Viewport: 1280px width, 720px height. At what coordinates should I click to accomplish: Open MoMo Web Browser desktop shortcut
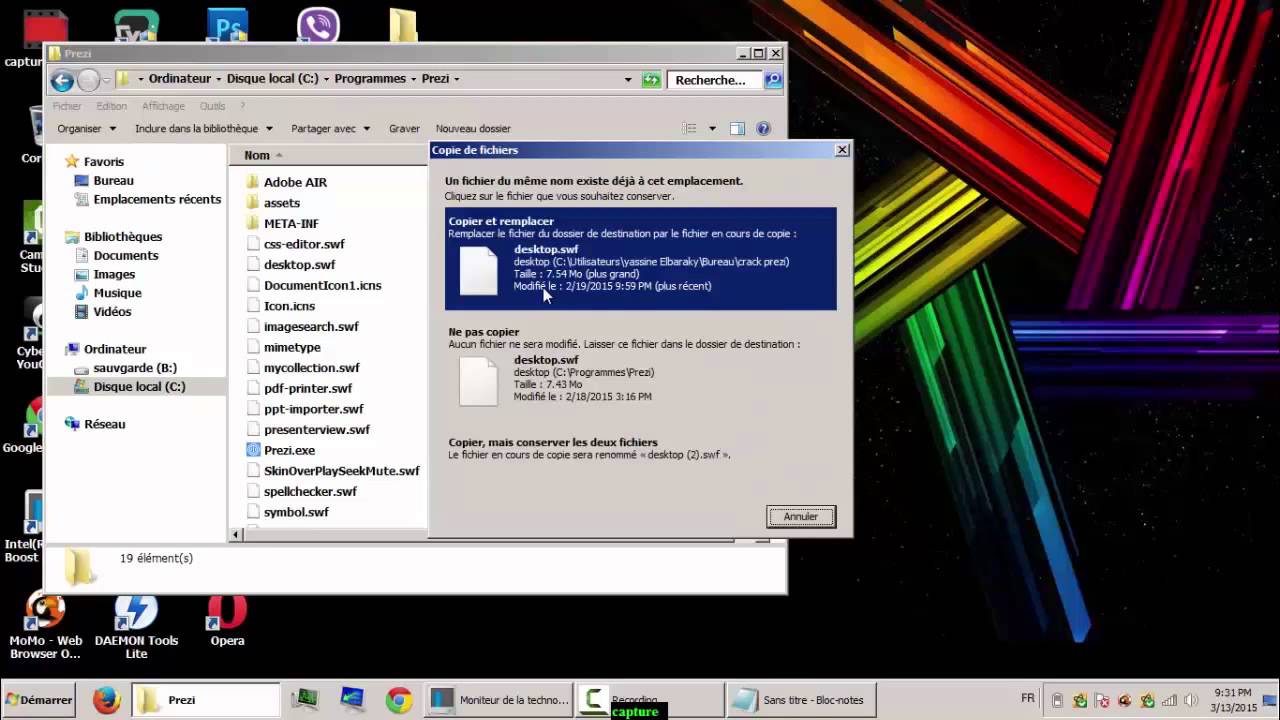click(x=45, y=627)
